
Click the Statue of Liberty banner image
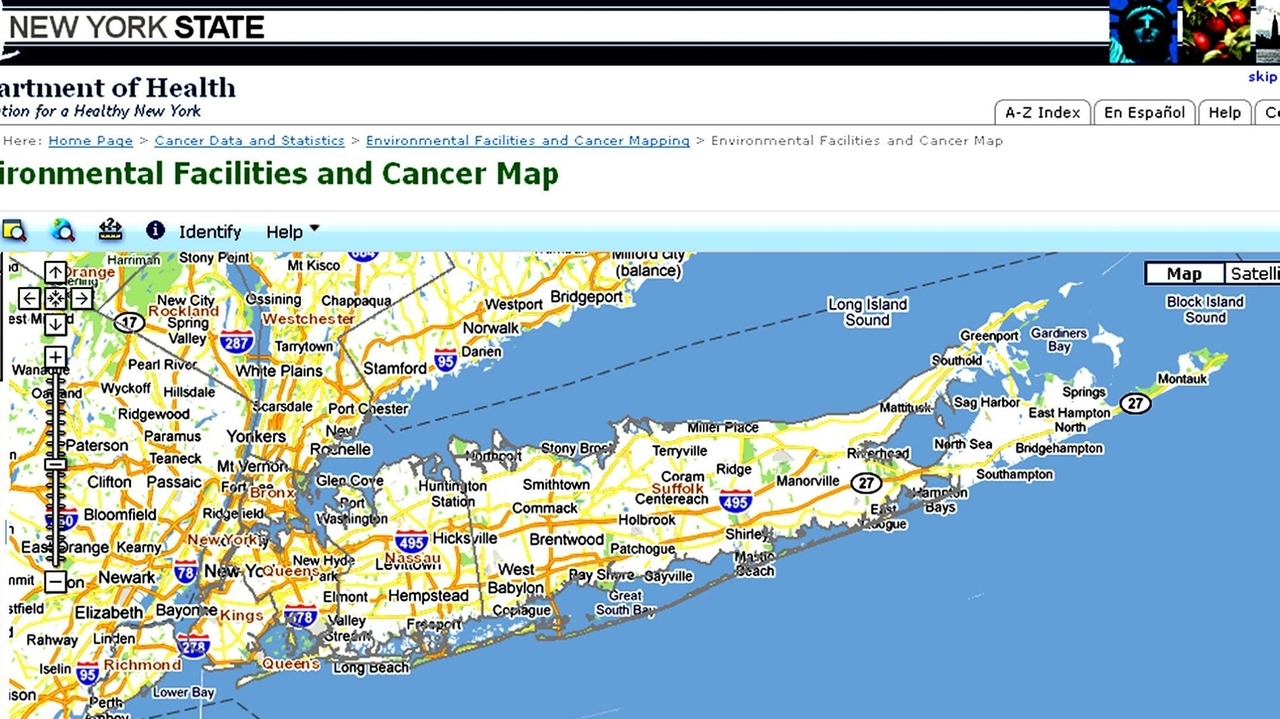point(1143,32)
